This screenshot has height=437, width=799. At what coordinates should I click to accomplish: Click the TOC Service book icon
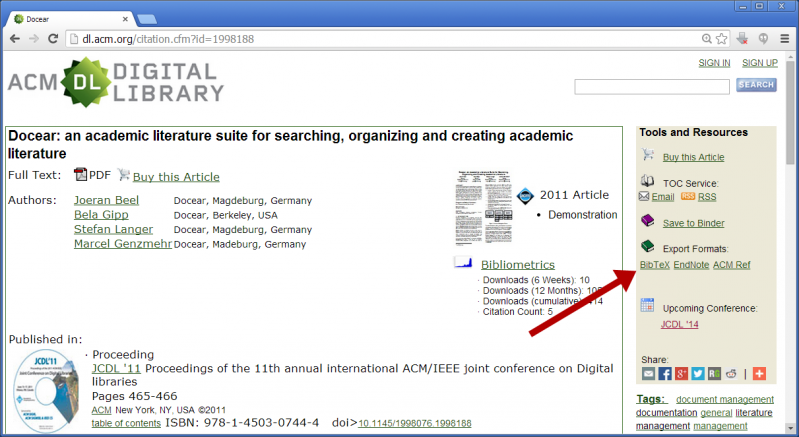[648, 181]
